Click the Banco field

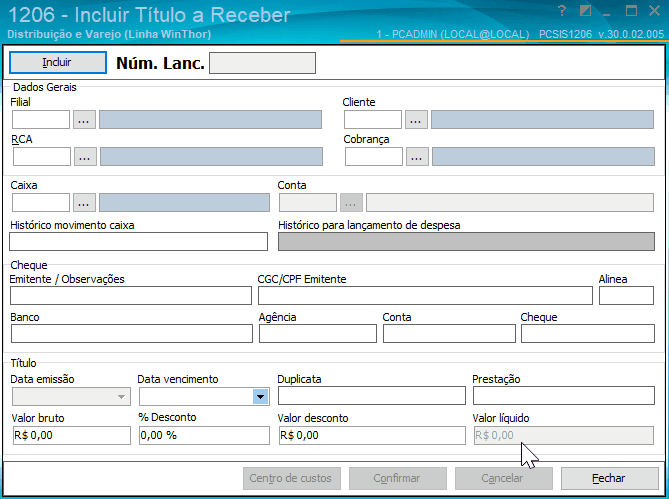[132, 334]
